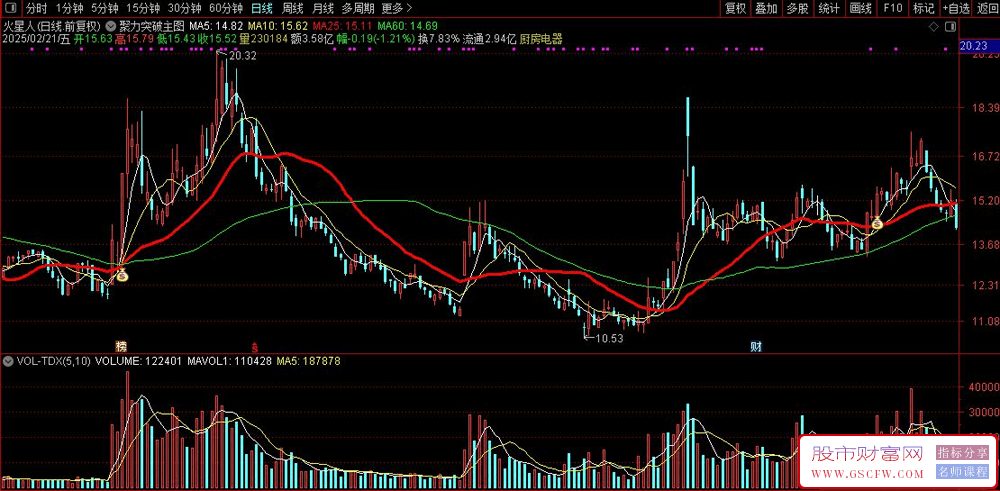The width and height of the screenshot is (1000, 491).
Task: Click the volume MA5: 187878 readout
Action: (x=309, y=361)
